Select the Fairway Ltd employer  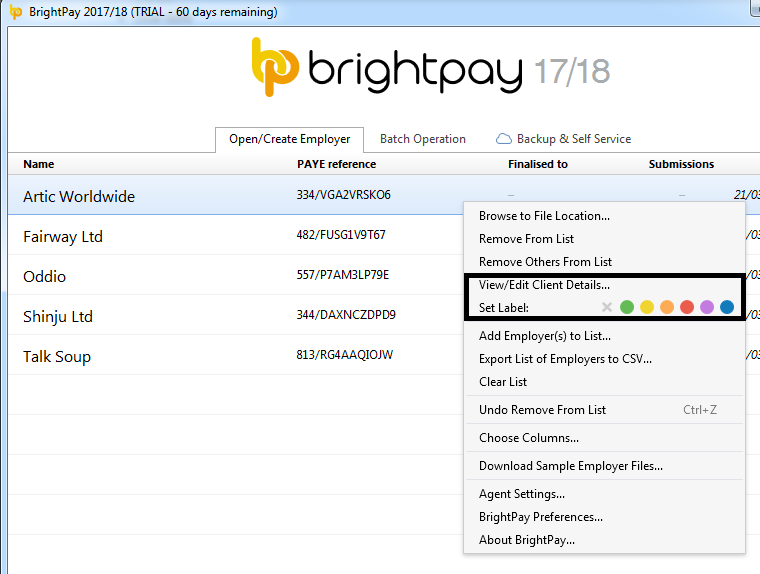(x=63, y=237)
